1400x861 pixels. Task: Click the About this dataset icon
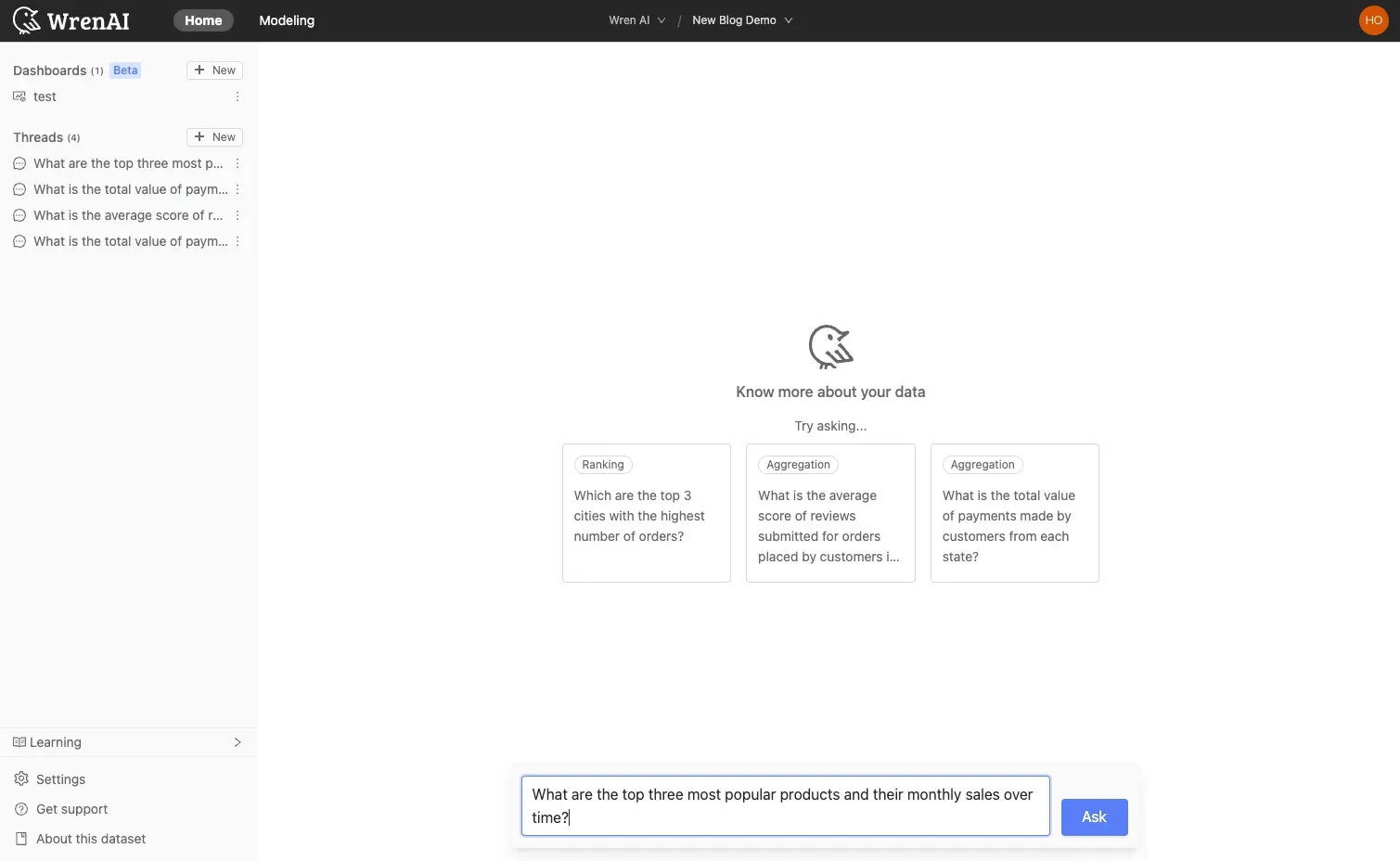coord(21,839)
